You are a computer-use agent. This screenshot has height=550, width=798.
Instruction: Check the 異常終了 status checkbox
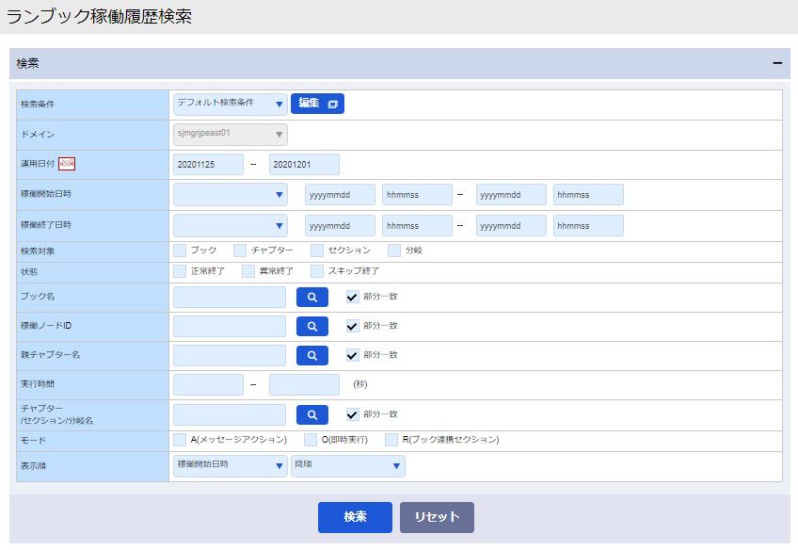click(248, 271)
